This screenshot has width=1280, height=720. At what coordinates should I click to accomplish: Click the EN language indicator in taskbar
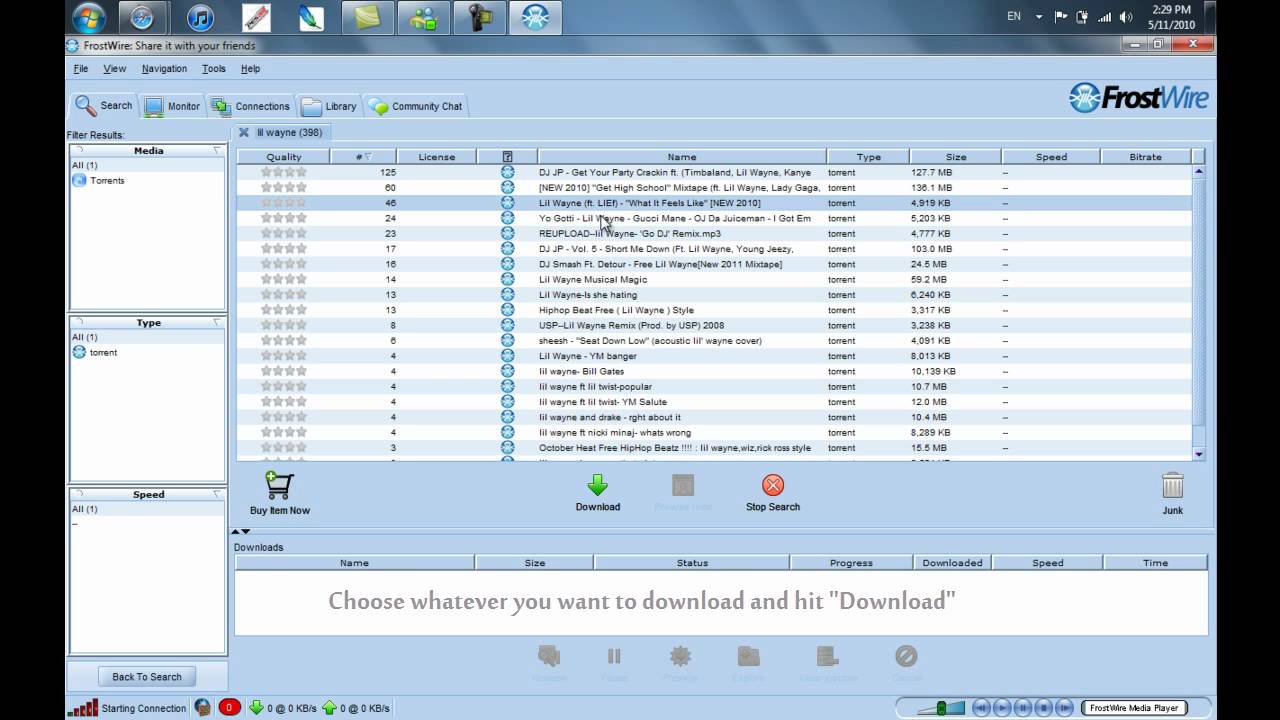pos(1014,17)
